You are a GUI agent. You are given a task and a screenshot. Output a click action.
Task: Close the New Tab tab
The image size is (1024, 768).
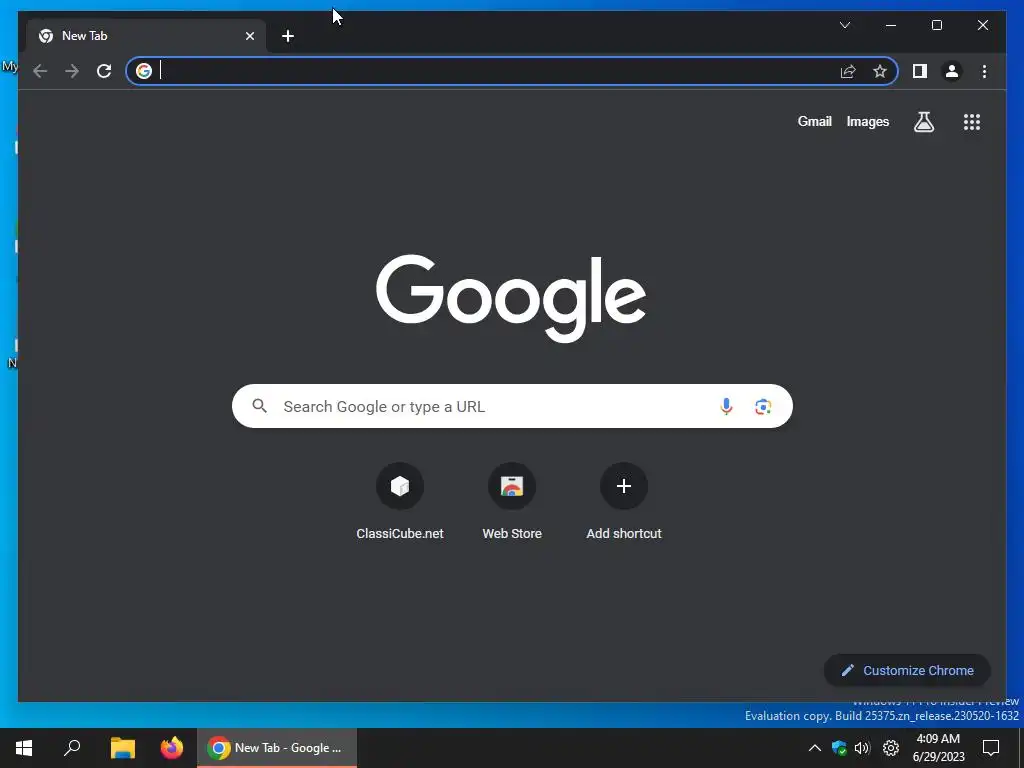tap(249, 36)
